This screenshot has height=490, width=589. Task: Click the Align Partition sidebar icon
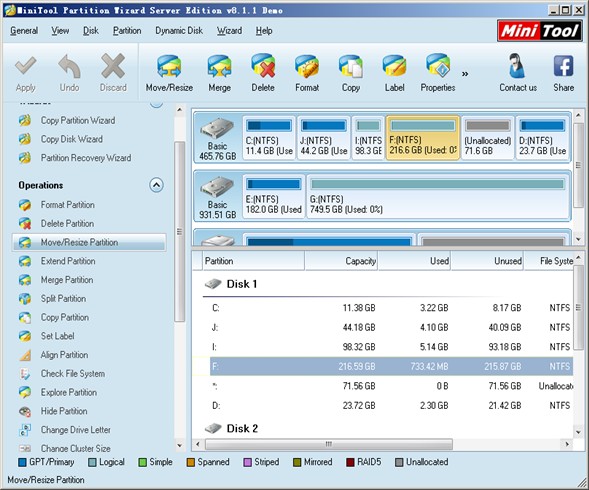point(25,355)
